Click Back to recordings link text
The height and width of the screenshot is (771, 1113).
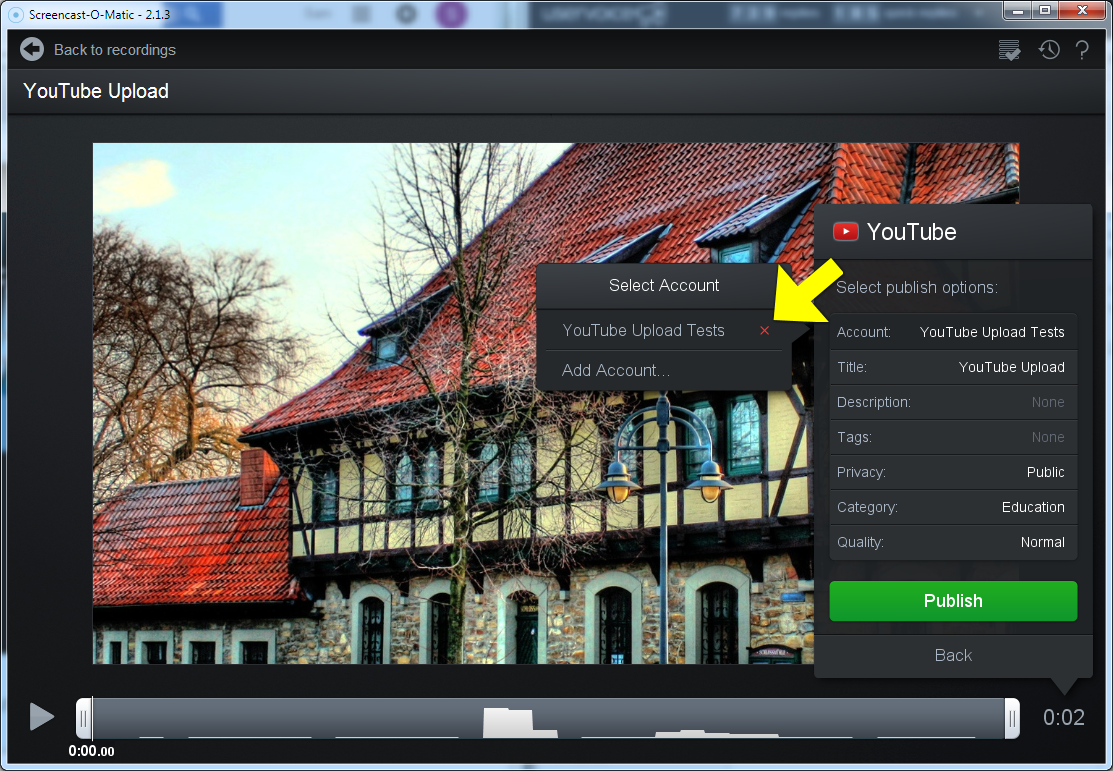click(115, 50)
